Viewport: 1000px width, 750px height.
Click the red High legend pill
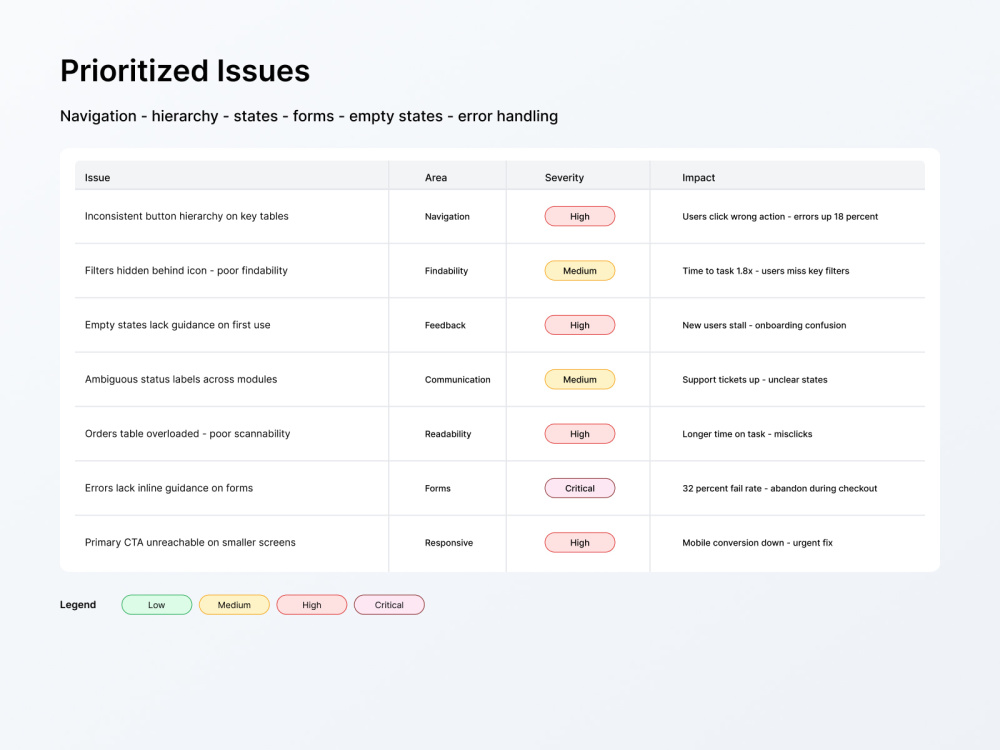tap(312, 605)
